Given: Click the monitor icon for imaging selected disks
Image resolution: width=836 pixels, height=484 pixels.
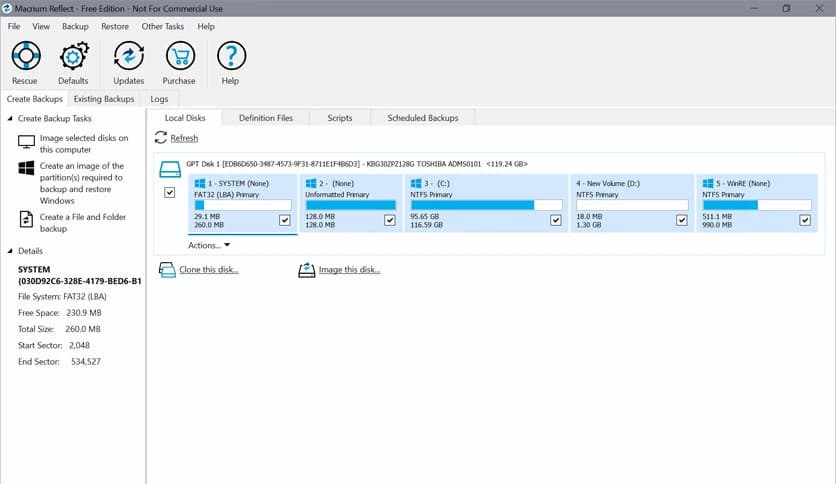Looking at the screenshot, I should (x=26, y=142).
